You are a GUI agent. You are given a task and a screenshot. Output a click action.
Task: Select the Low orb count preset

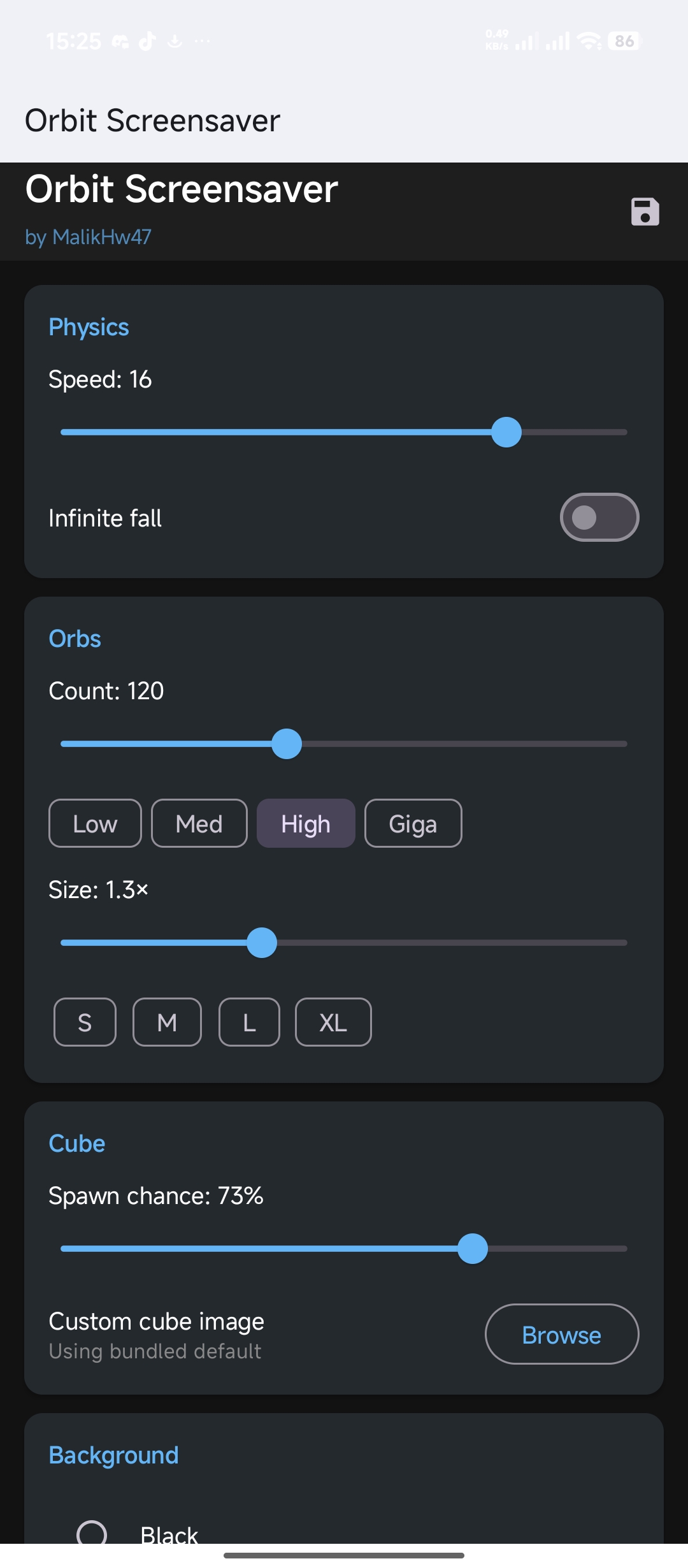[94, 823]
